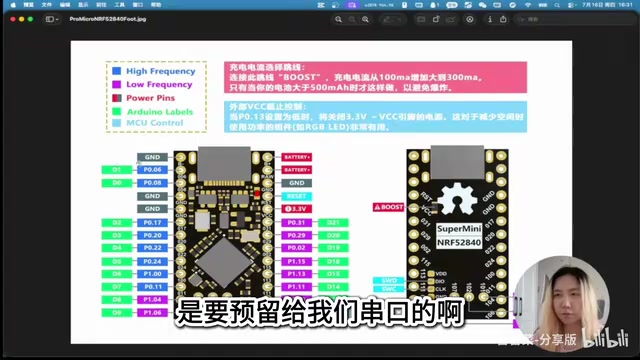Click the red 3.3V power label
The height and width of the screenshot is (360, 640).
[297, 209]
